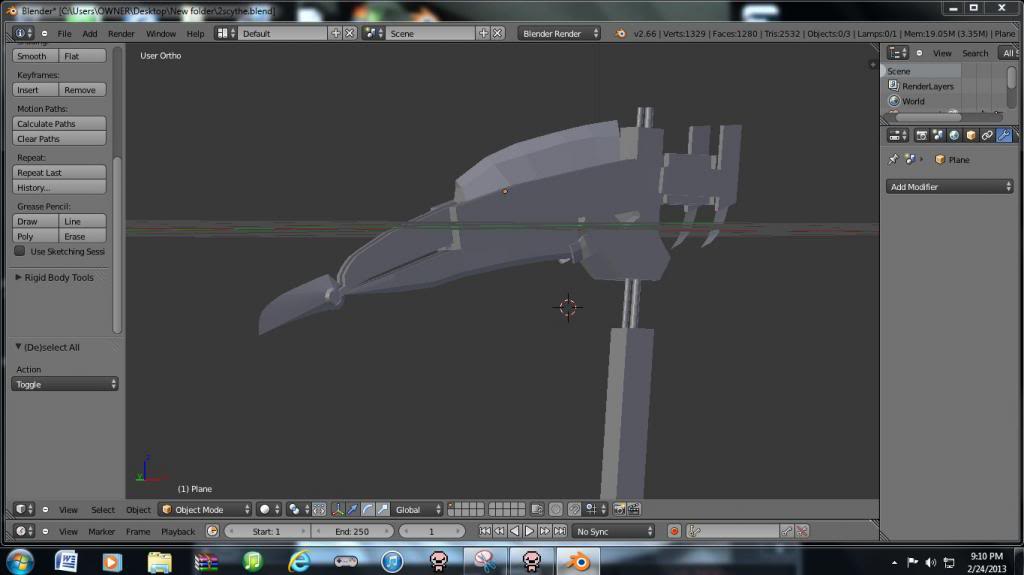The width and height of the screenshot is (1024, 575).
Task: Open Blender Render engine dropdown
Action: 559,33
